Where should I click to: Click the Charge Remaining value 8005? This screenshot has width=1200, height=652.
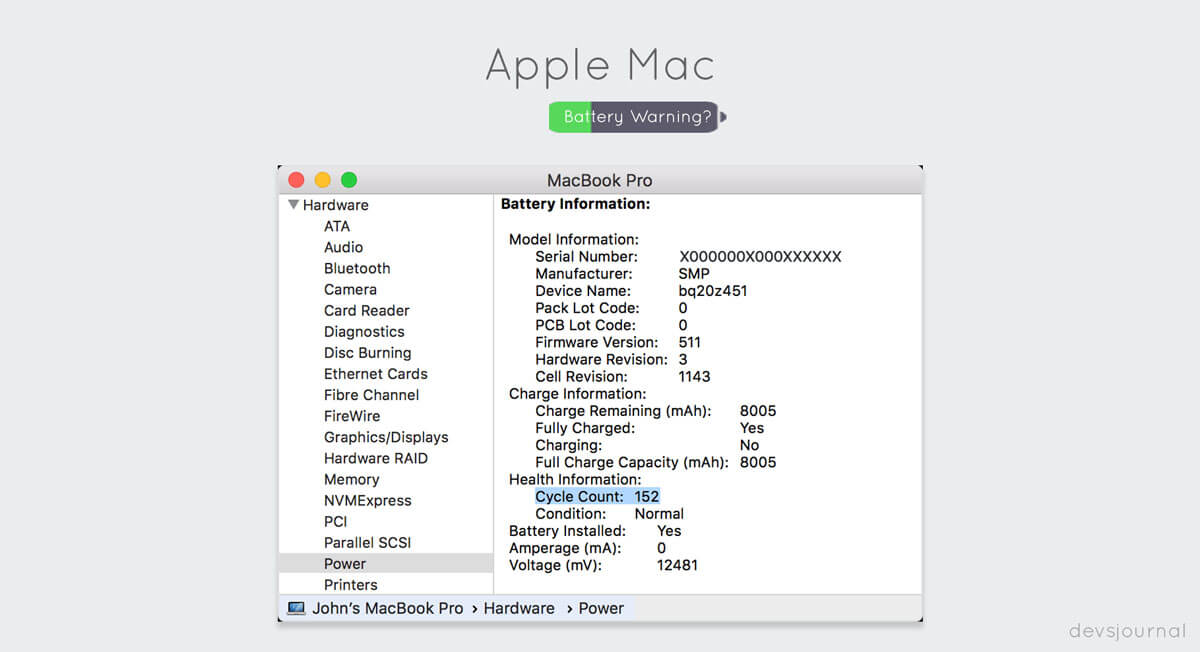758,411
